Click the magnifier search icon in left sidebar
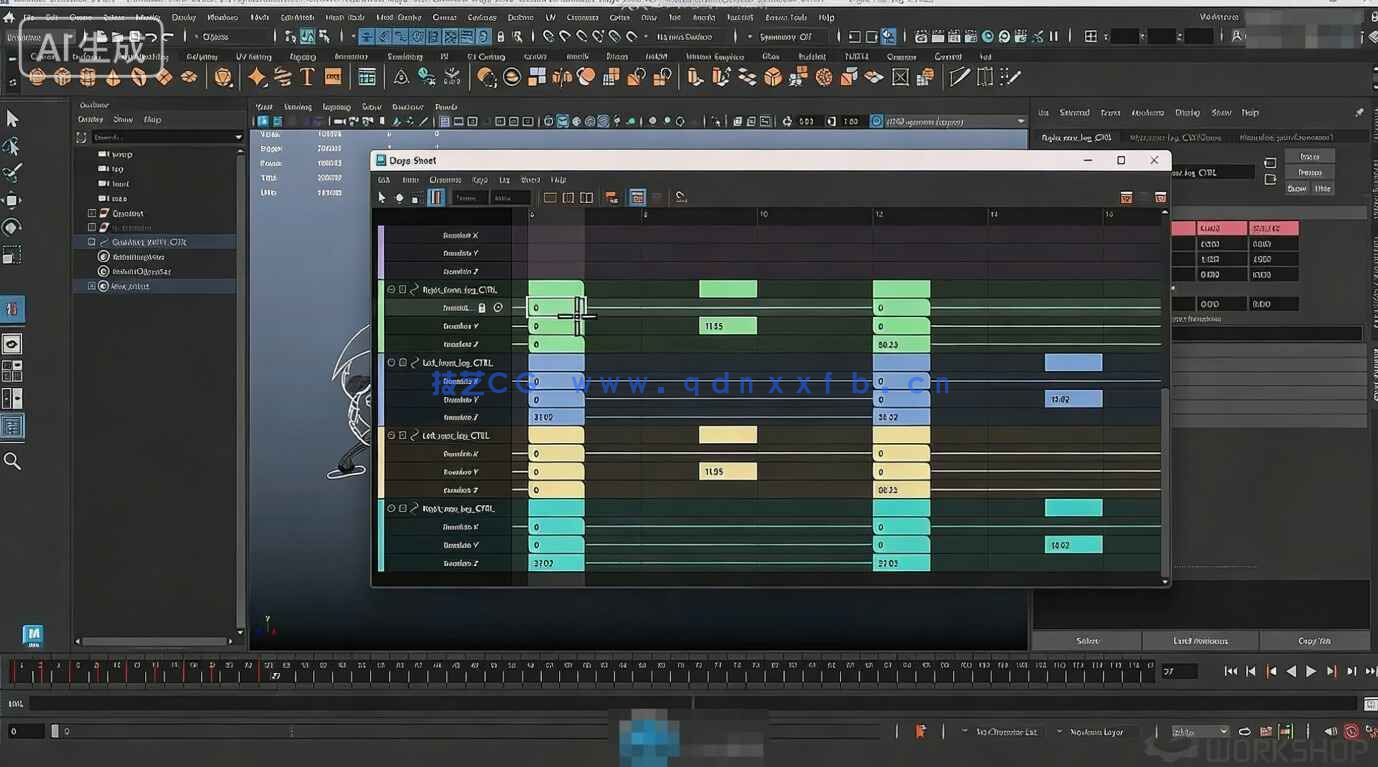This screenshot has width=1378, height=767. pyautogui.click(x=12, y=461)
